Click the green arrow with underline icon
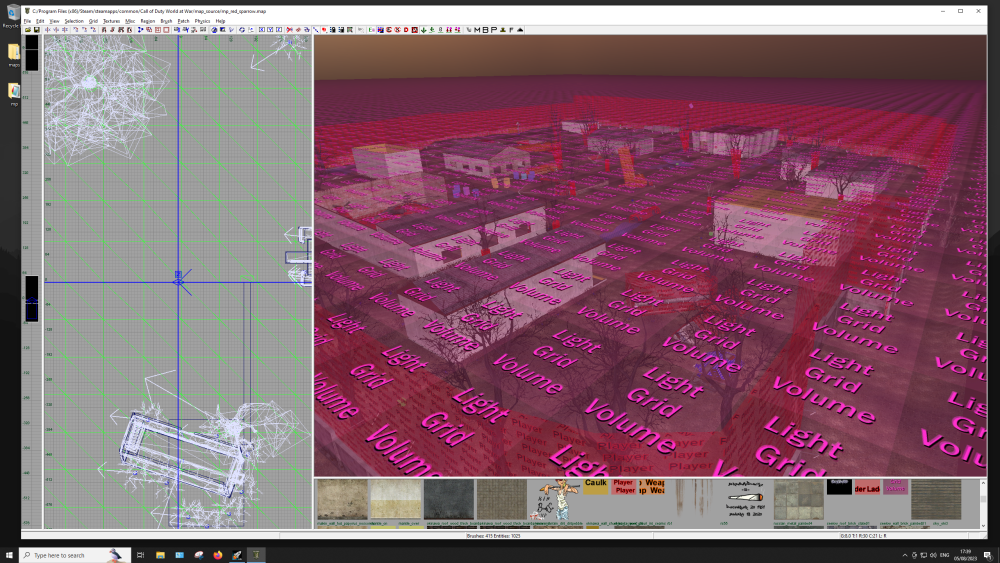This screenshot has width=1000, height=563. (432, 29)
